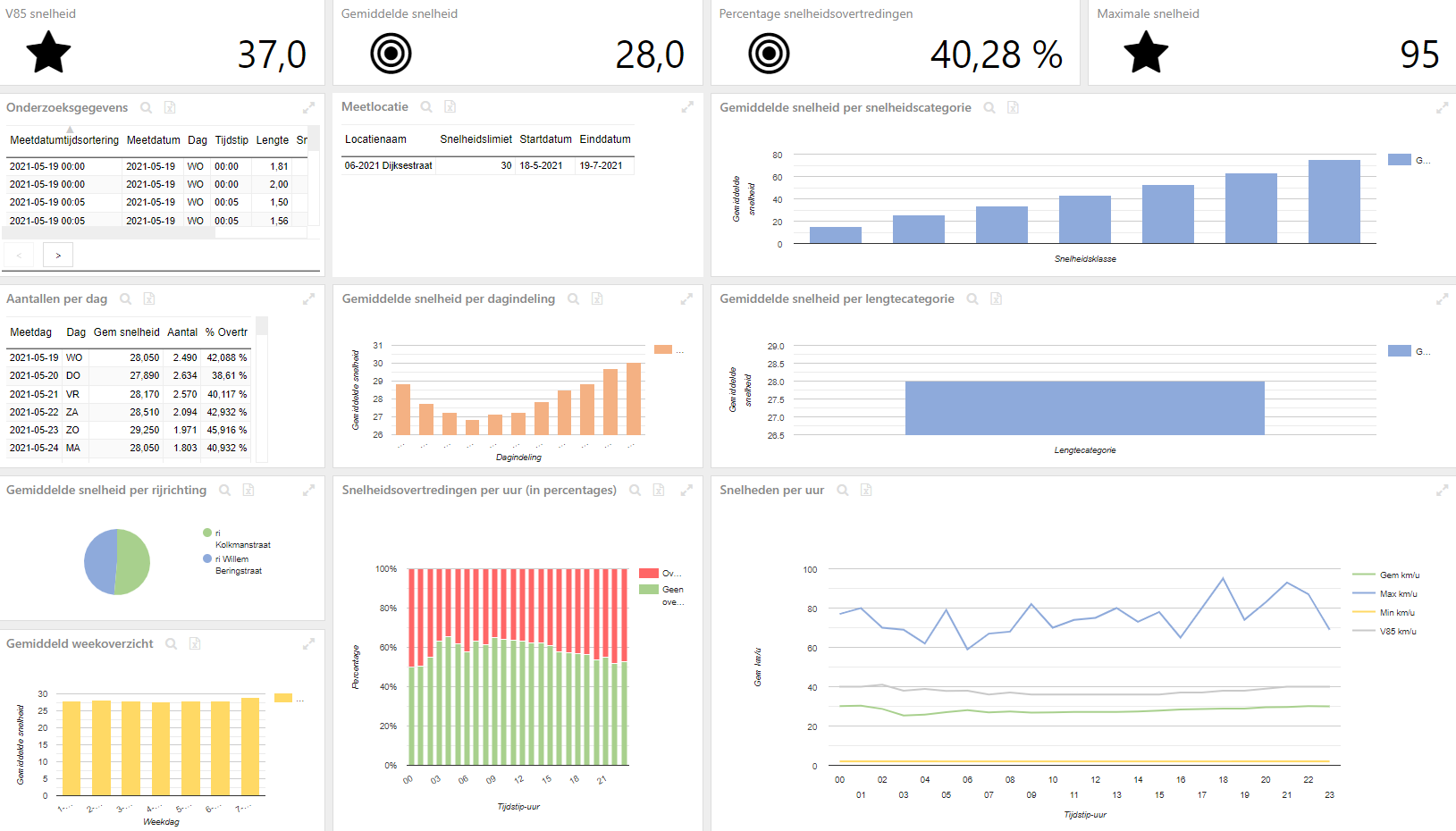1456x831 pixels.
Task: Toggle Max km/u series in legend
Action: tap(1385, 593)
